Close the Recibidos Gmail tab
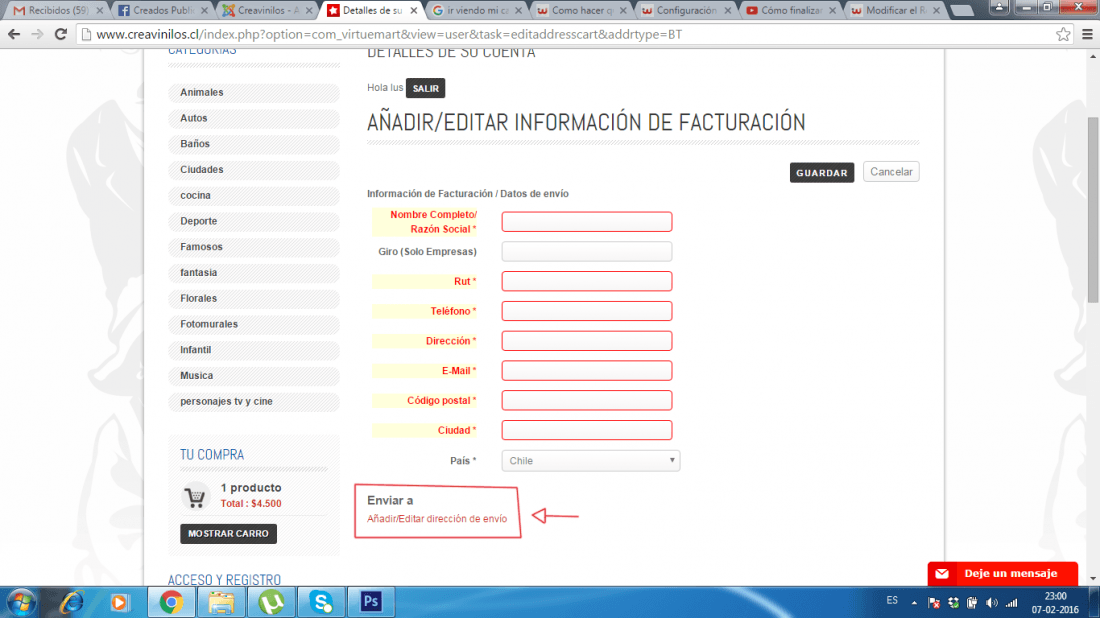This screenshot has height=618, width=1100. [x=100, y=11]
